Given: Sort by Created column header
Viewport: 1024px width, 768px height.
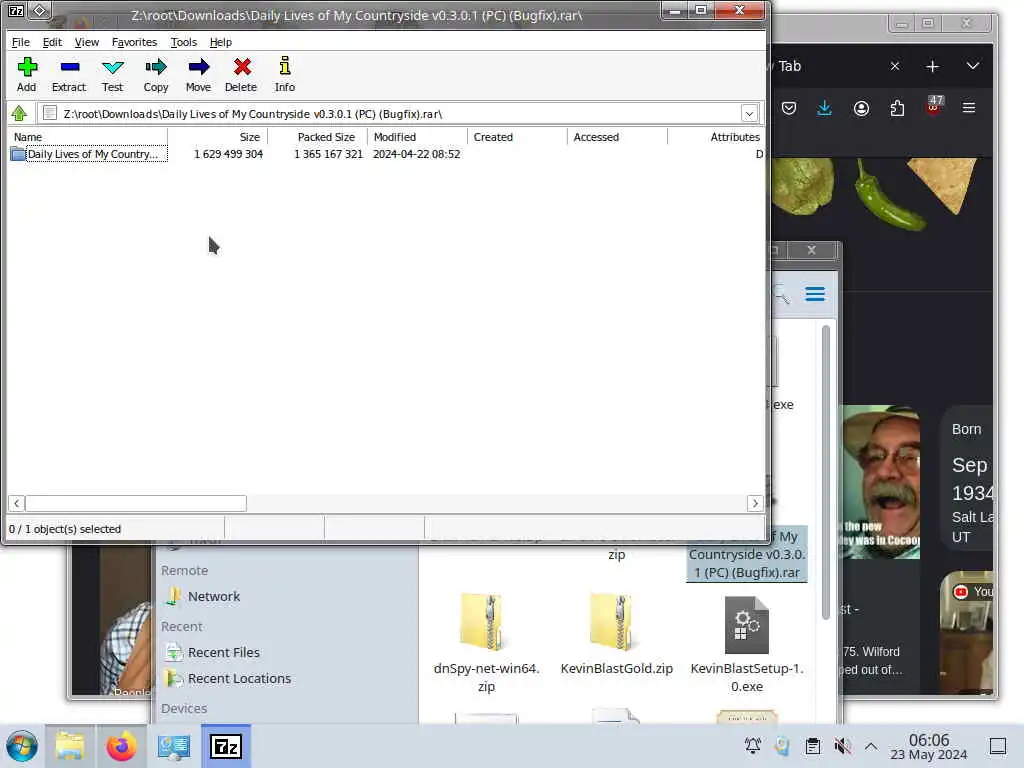Looking at the screenshot, I should click(517, 137).
